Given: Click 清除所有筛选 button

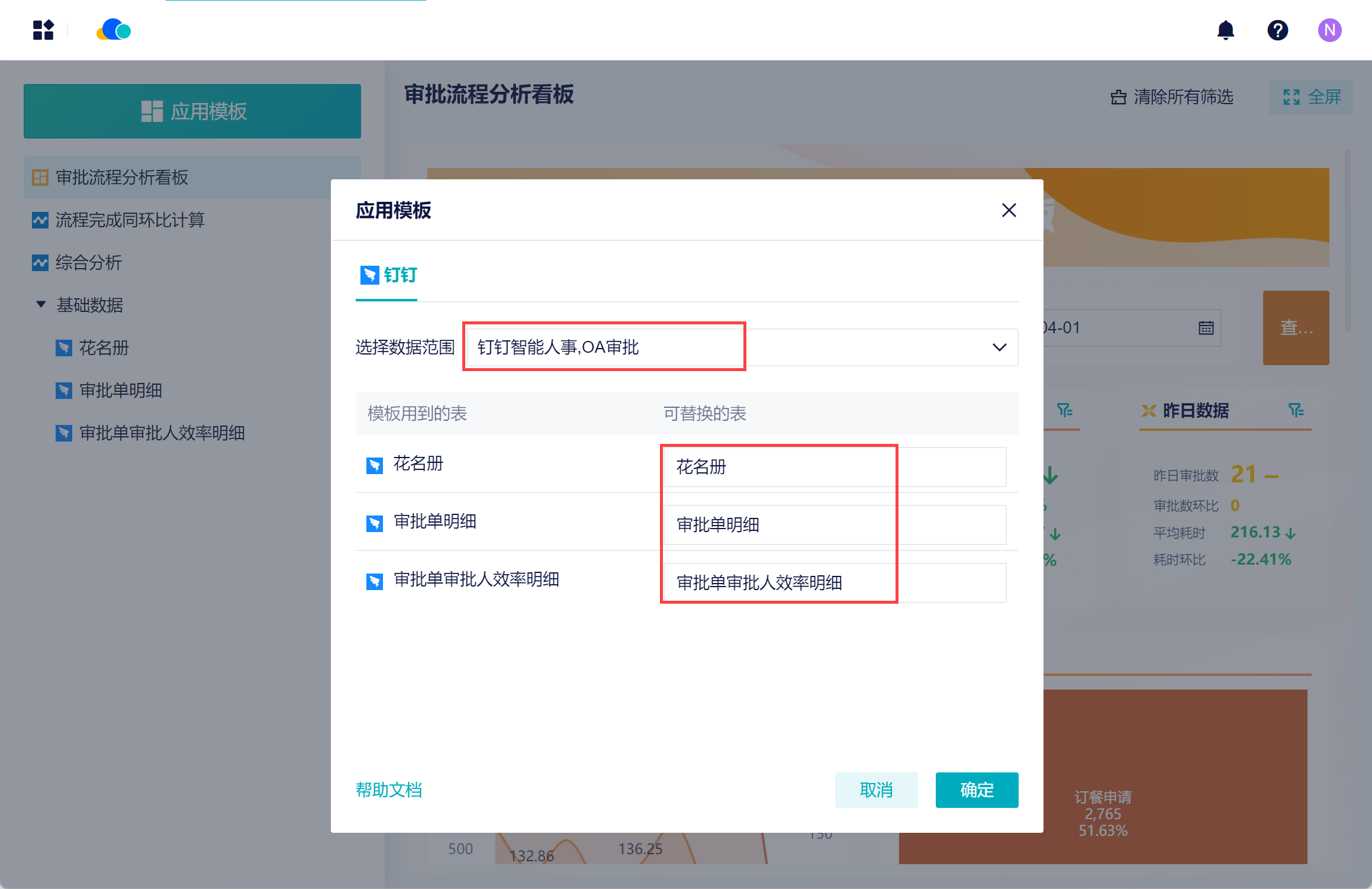Looking at the screenshot, I should tap(1171, 97).
